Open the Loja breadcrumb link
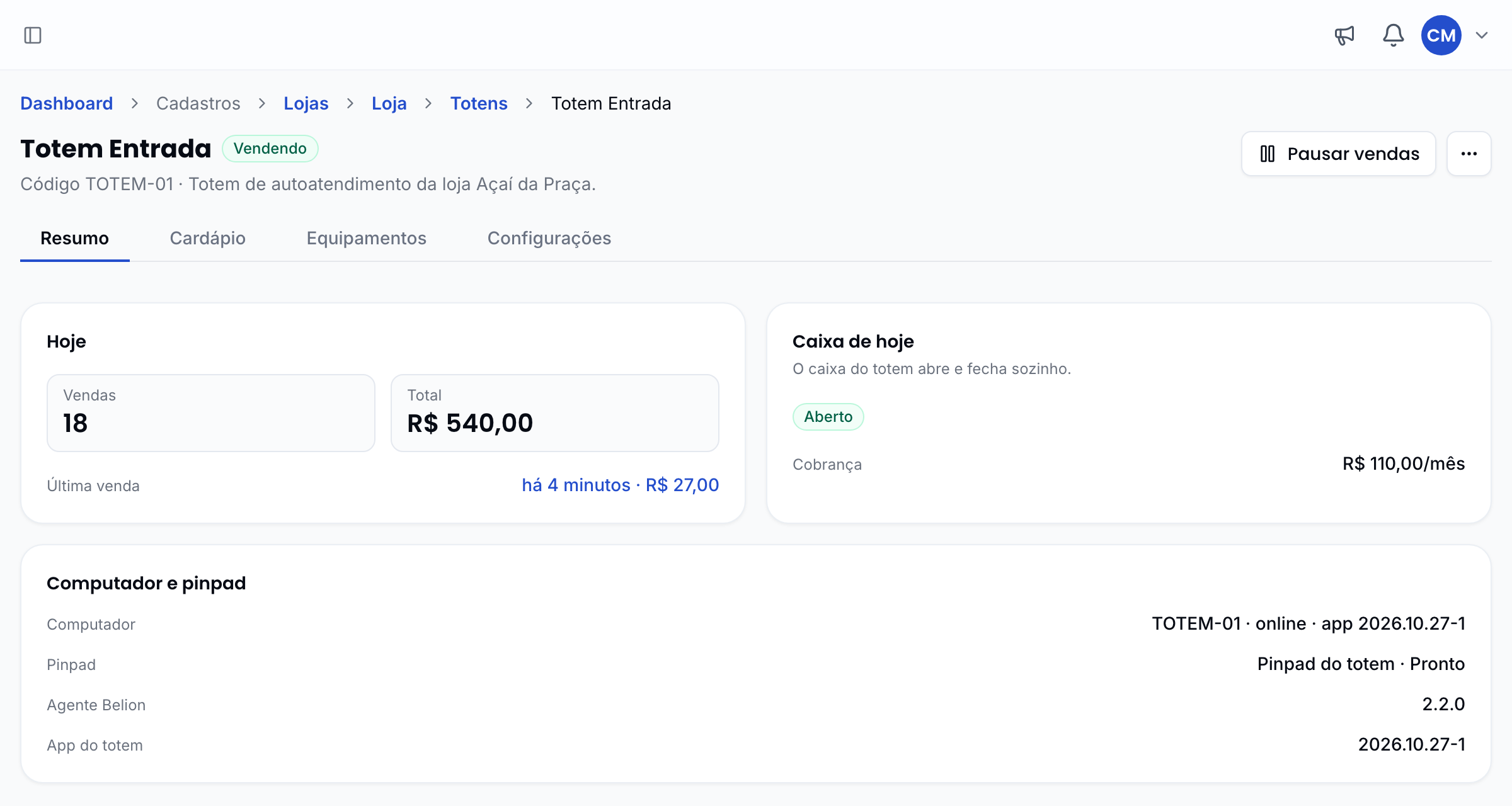The image size is (1512, 806). click(x=389, y=103)
